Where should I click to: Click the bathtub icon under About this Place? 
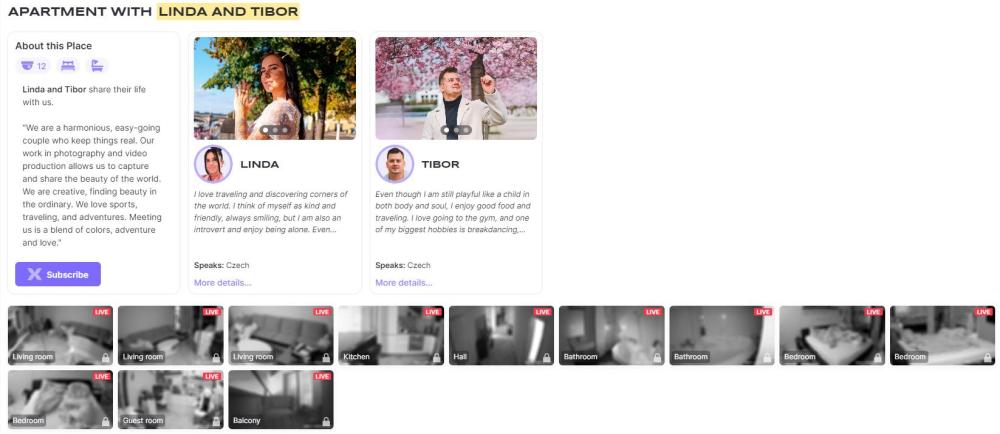(97, 66)
